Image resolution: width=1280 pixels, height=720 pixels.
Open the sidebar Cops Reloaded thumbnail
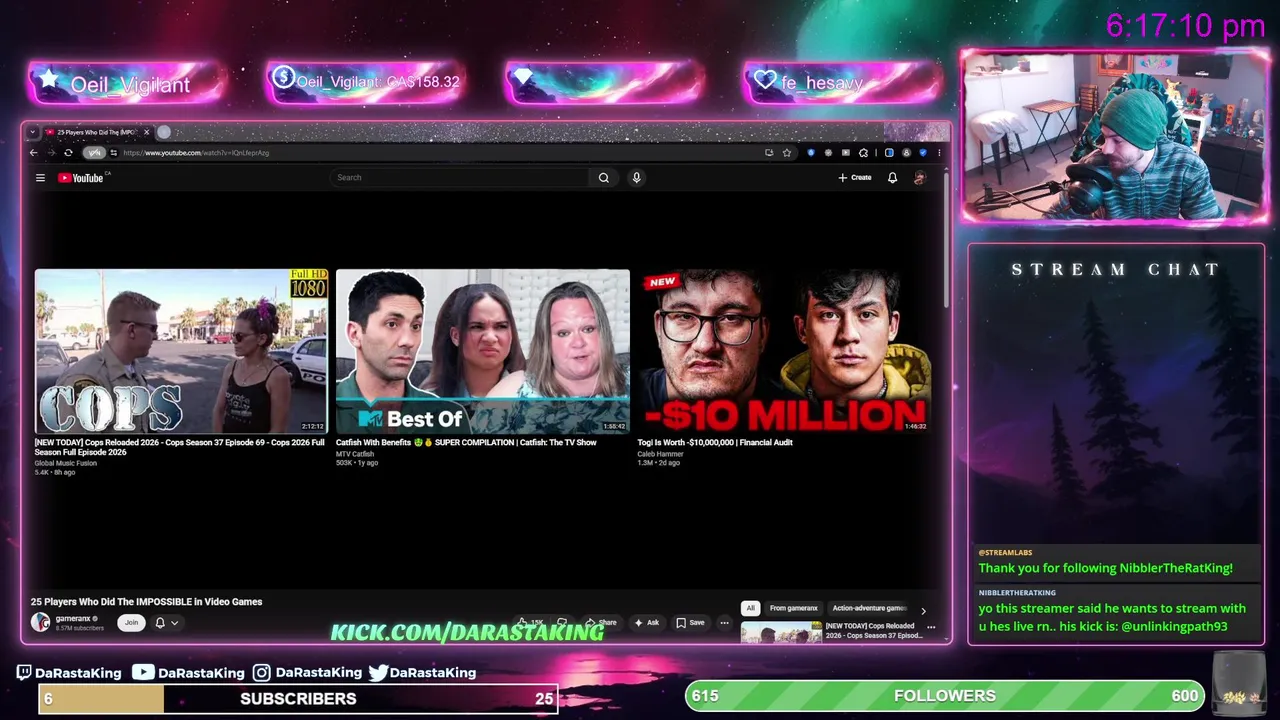pos(781,632)
